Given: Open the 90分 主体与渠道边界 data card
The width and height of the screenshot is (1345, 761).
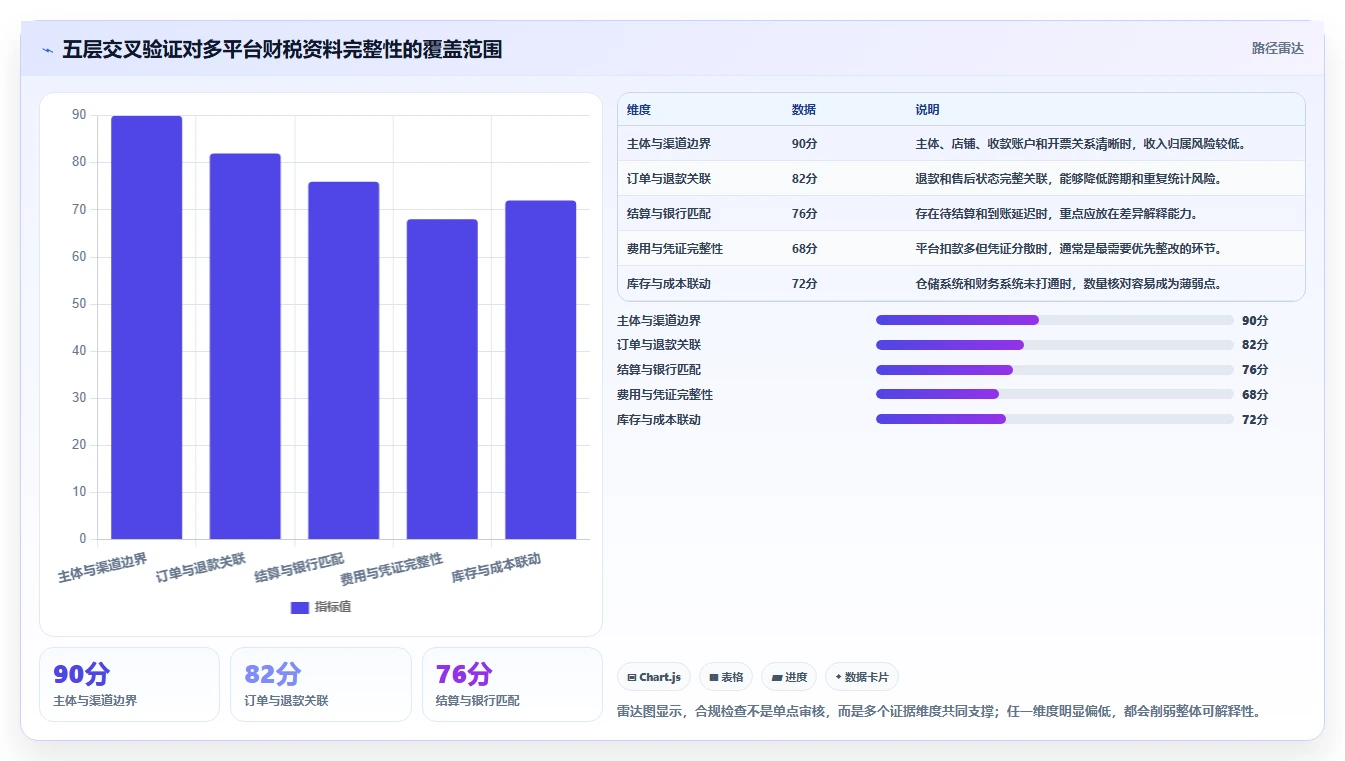Looking at the screenshot, I should (129, 684).
